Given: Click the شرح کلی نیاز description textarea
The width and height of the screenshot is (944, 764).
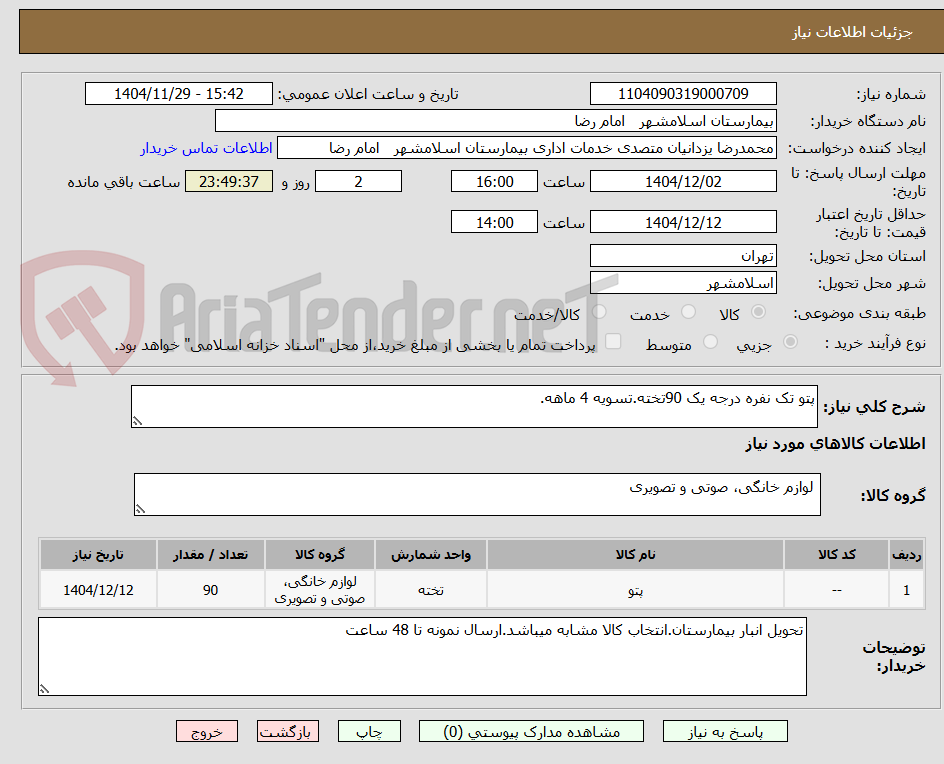Looking at the screenshot, I should pyautogui.click(x=474, y=406).
